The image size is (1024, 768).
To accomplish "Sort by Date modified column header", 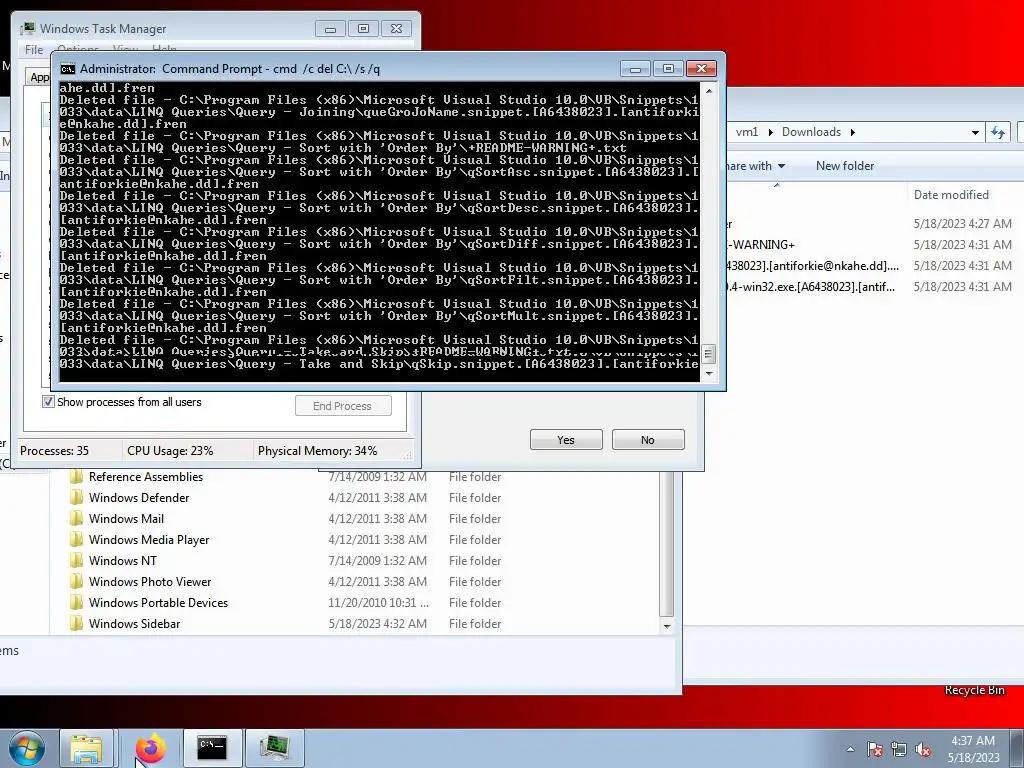I will click(951, 195).
